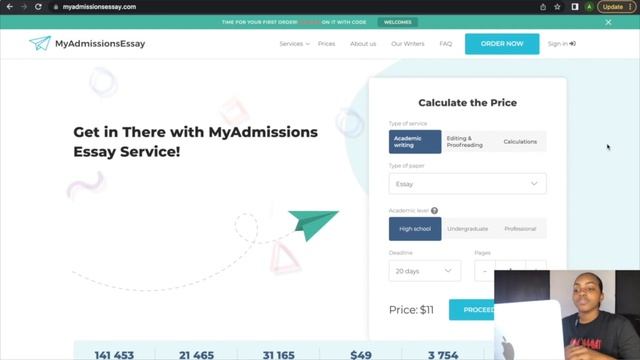Click the WELCOME5 promo code badge

click(x=398, y=22)
